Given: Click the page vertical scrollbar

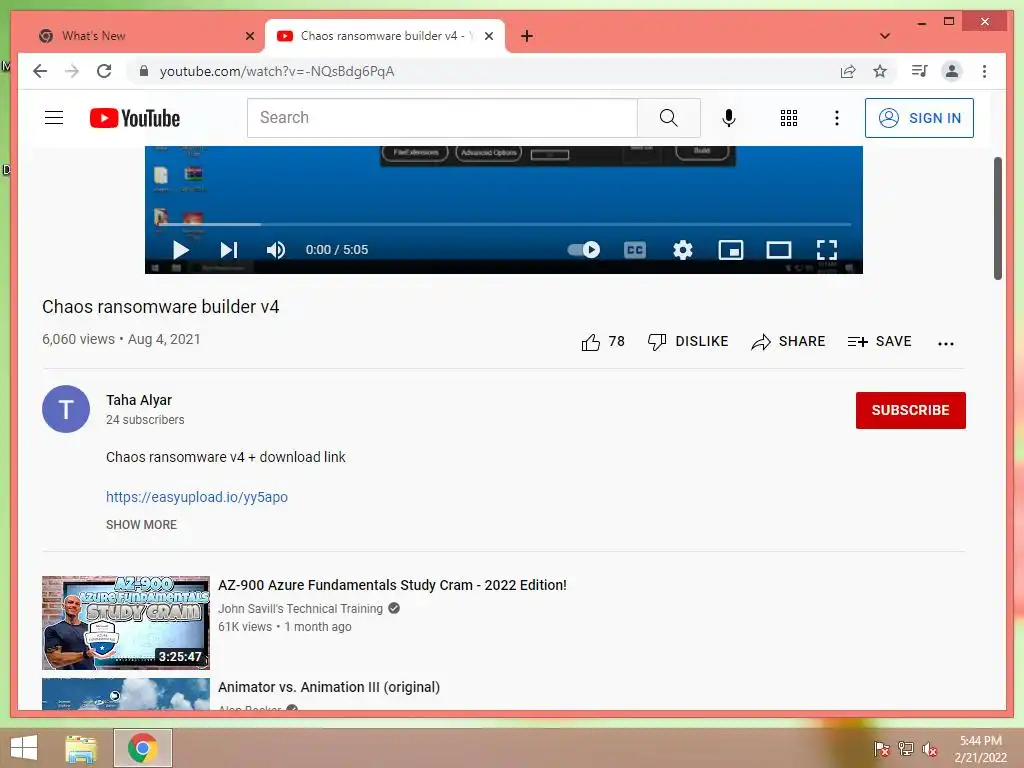Looking at the screenshot, I should click(997, 218).
